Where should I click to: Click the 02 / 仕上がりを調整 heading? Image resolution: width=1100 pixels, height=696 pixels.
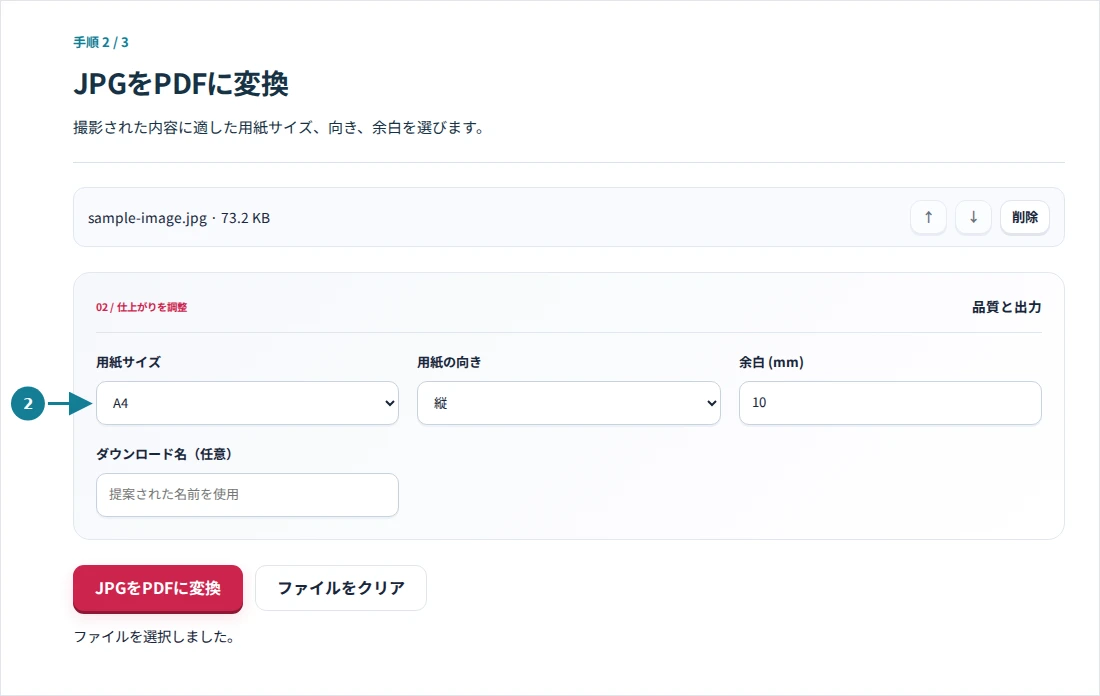point(142,307)
